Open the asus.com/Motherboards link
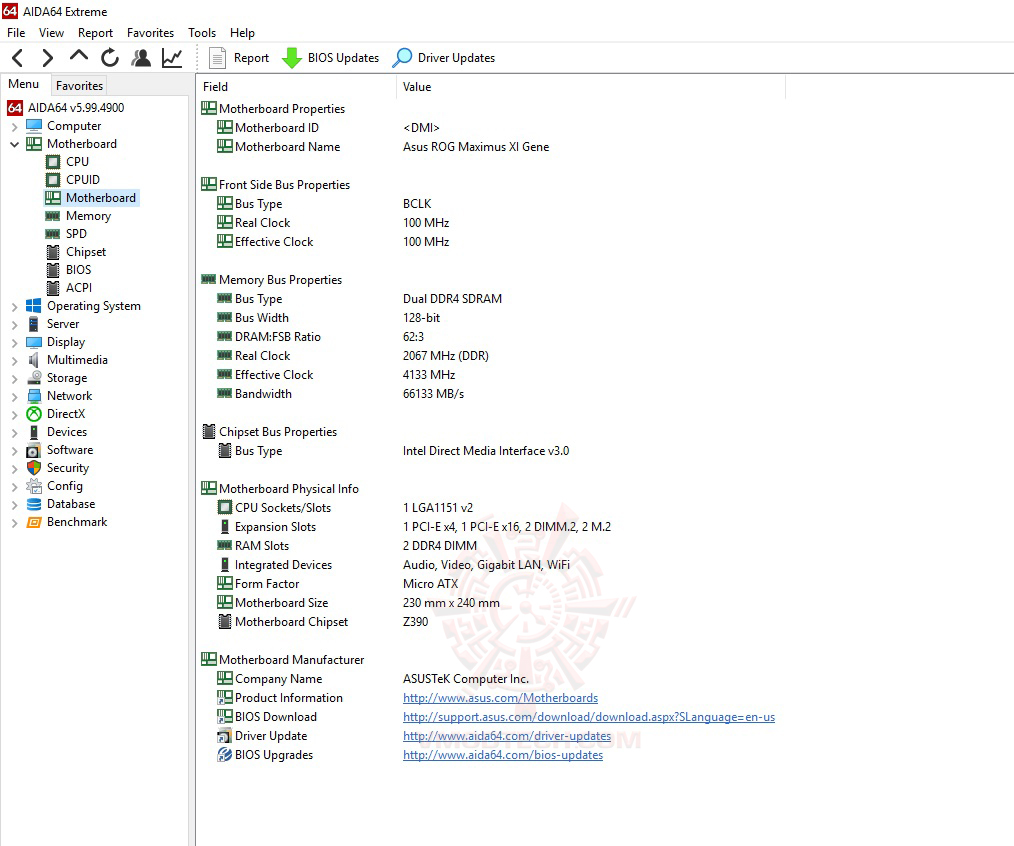 pyautogui.click(x=501, y=698)
